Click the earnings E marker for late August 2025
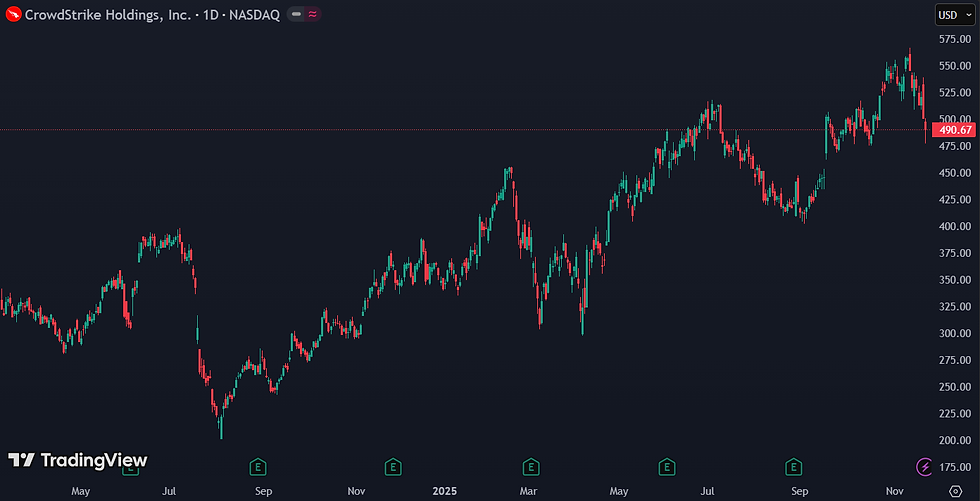 pyautogui.click(x=794, y=466)
